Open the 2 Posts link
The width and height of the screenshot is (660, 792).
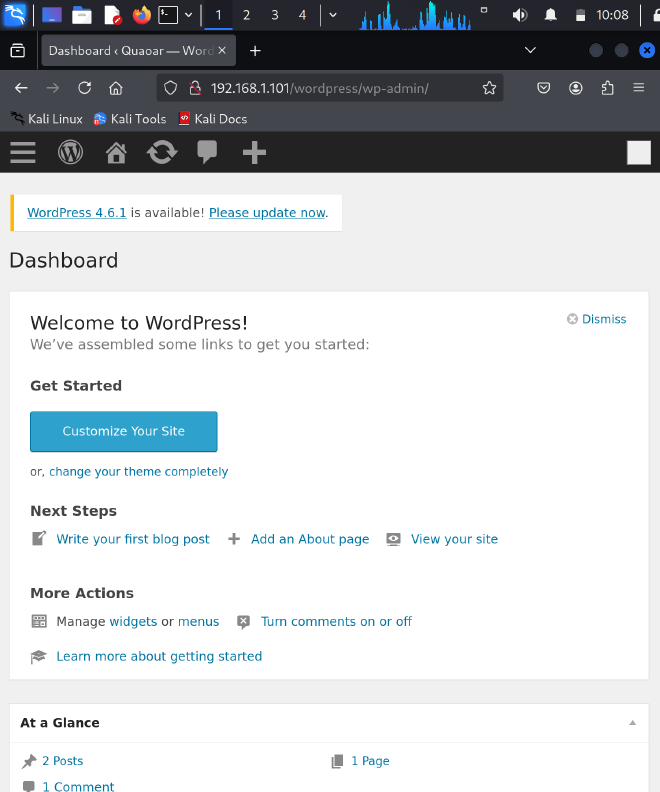(x=63, y=761)
